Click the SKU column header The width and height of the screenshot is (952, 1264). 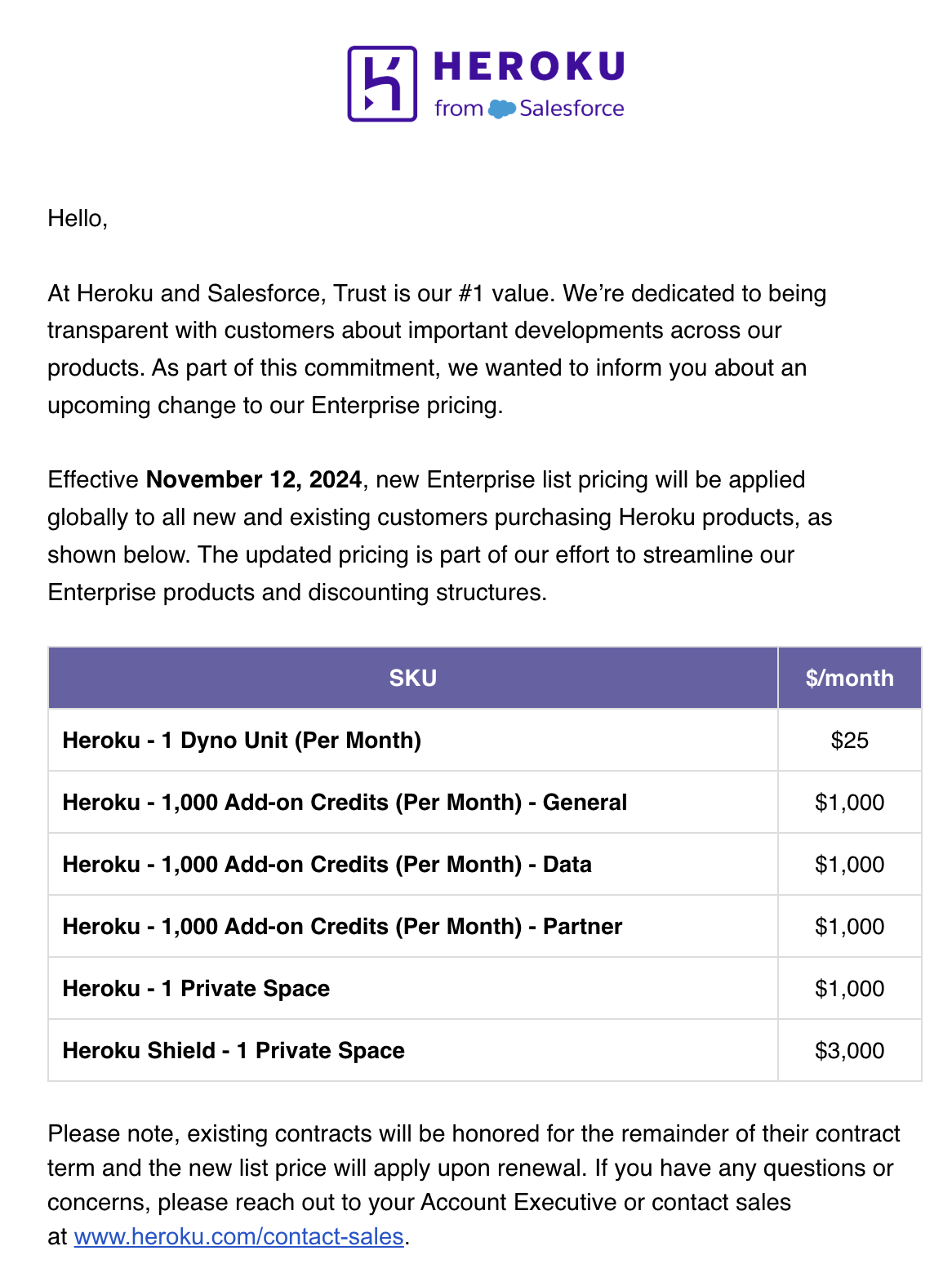(x=412, y=678)
